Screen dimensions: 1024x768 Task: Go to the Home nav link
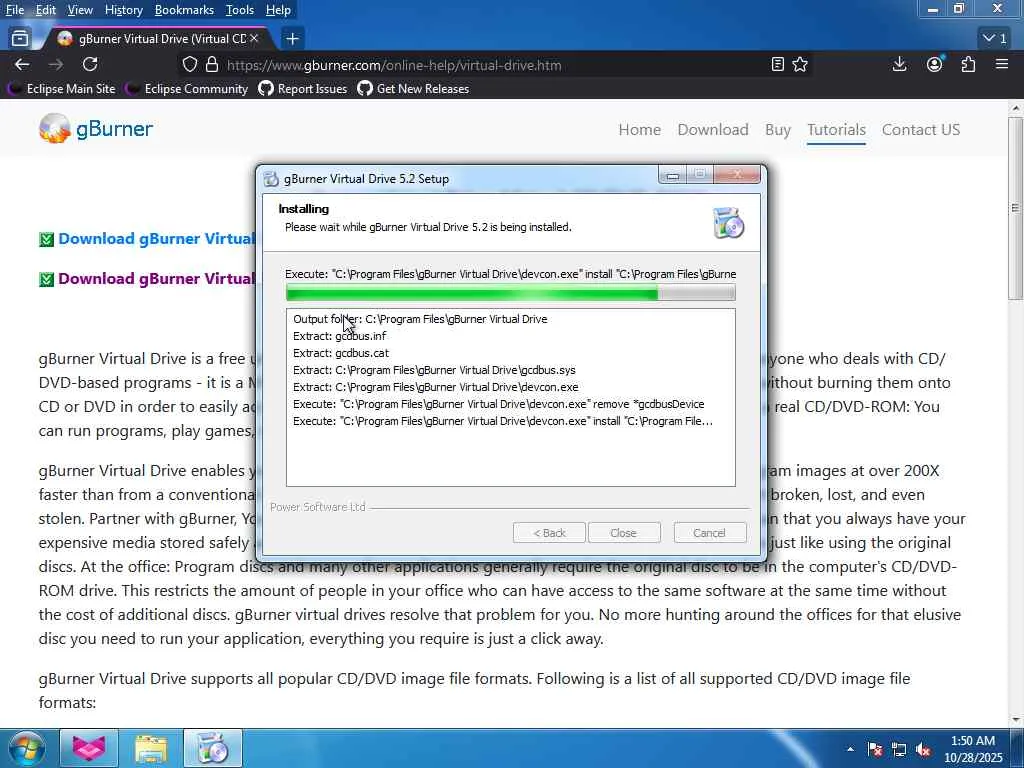click(639, 129)
